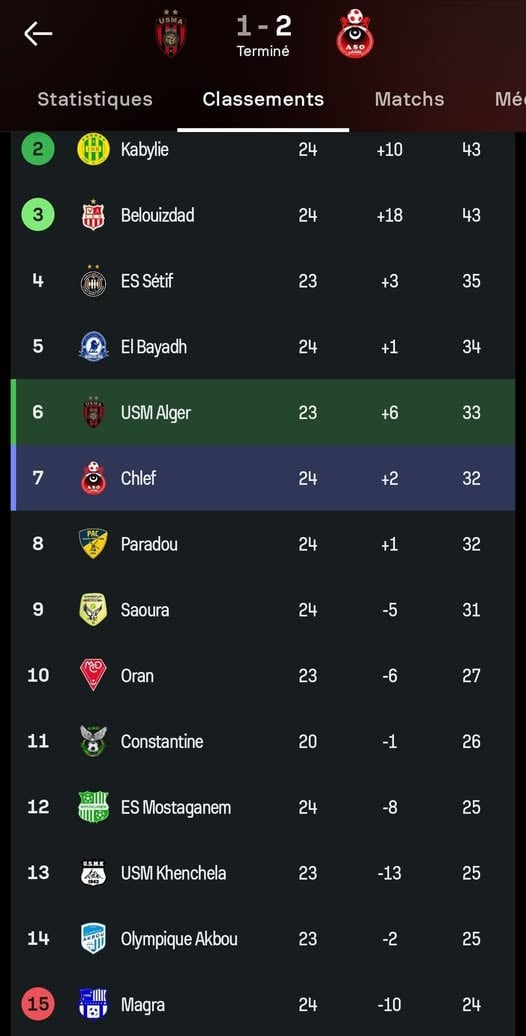Open USM Alger crest in match header
Screen dimensions: 526x1036
(170, 32)
